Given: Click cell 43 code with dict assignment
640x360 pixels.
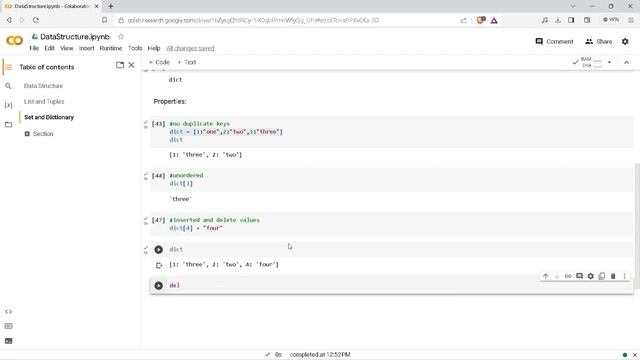Looking at the screenshot, I should 226,132.
